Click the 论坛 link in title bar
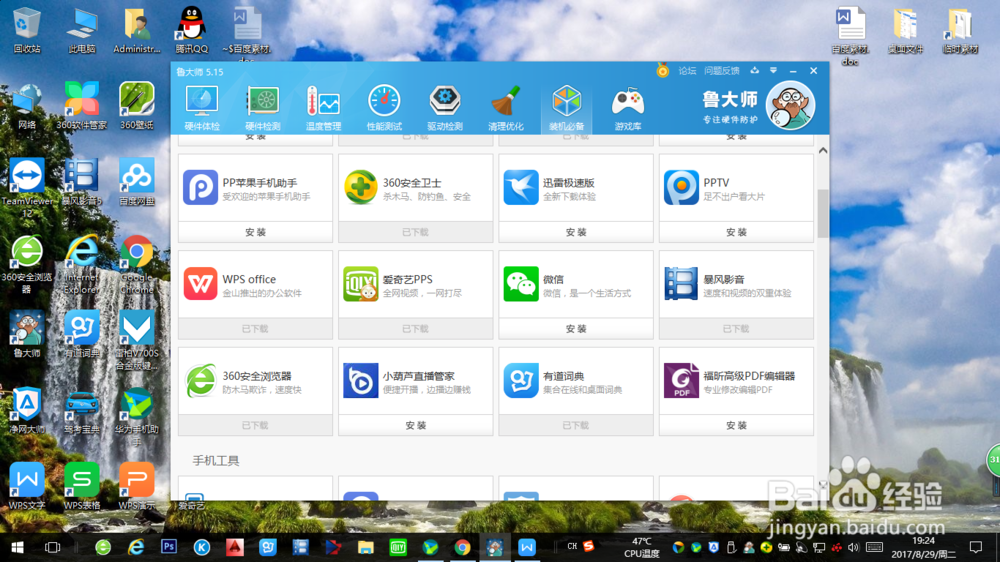 687,71
